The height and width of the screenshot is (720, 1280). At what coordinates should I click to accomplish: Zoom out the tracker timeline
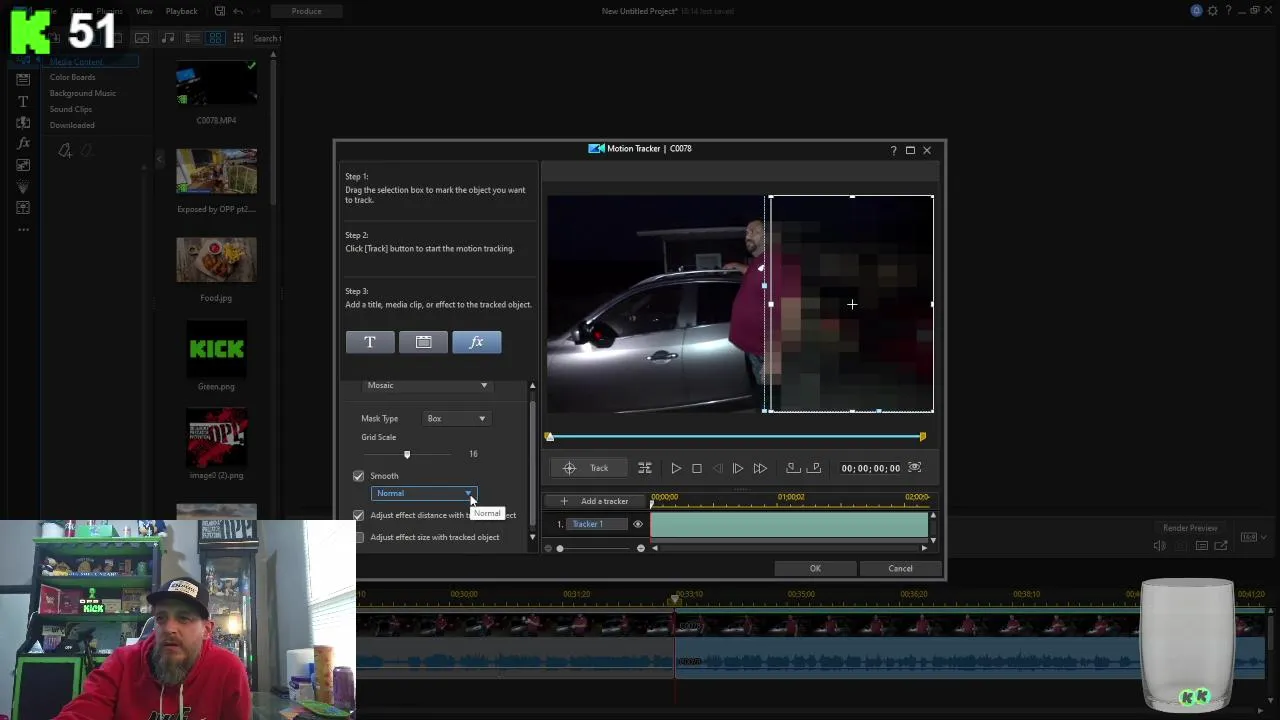coord(549,548)
